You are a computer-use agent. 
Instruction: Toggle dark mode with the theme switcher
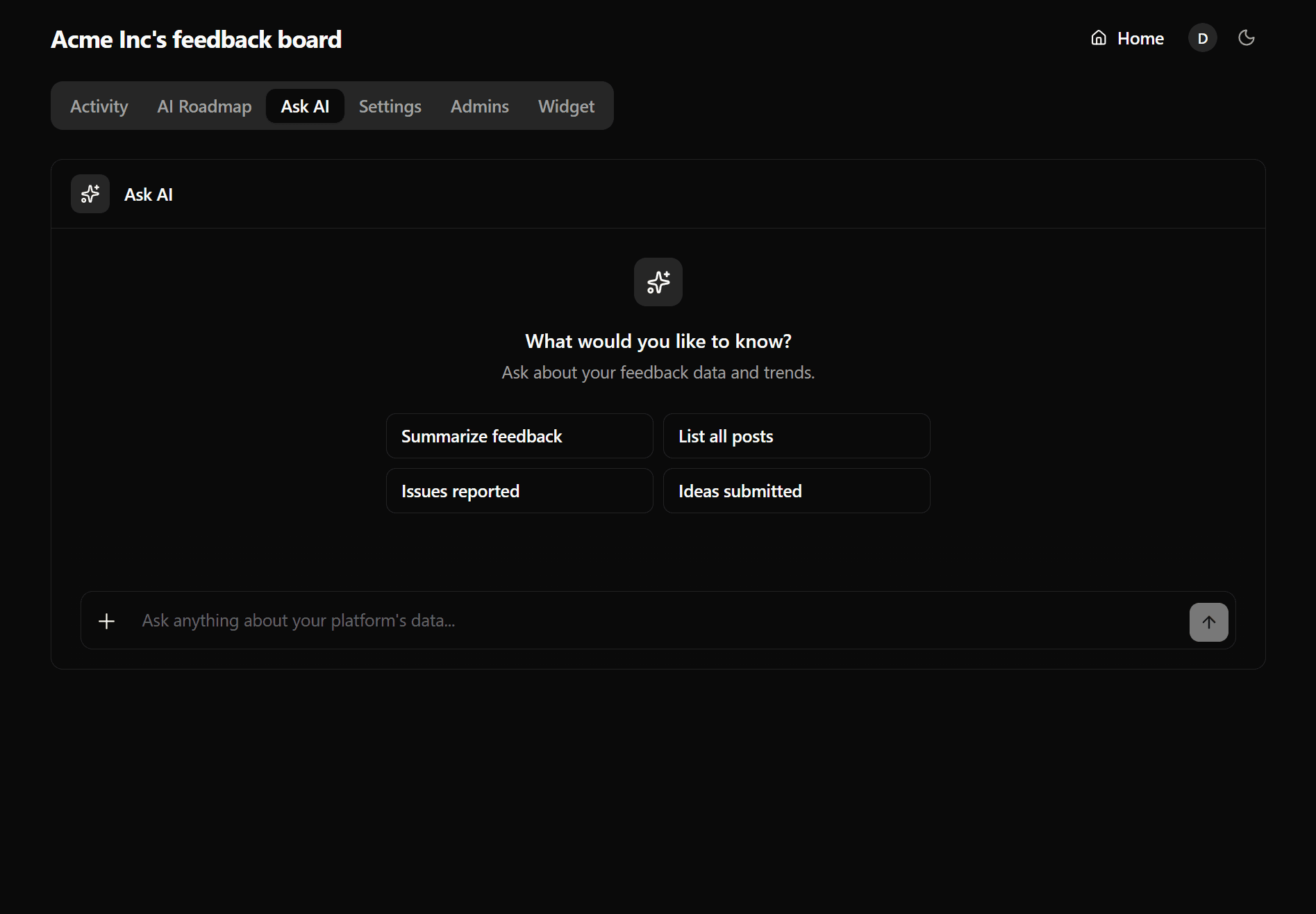[1246, 38]
